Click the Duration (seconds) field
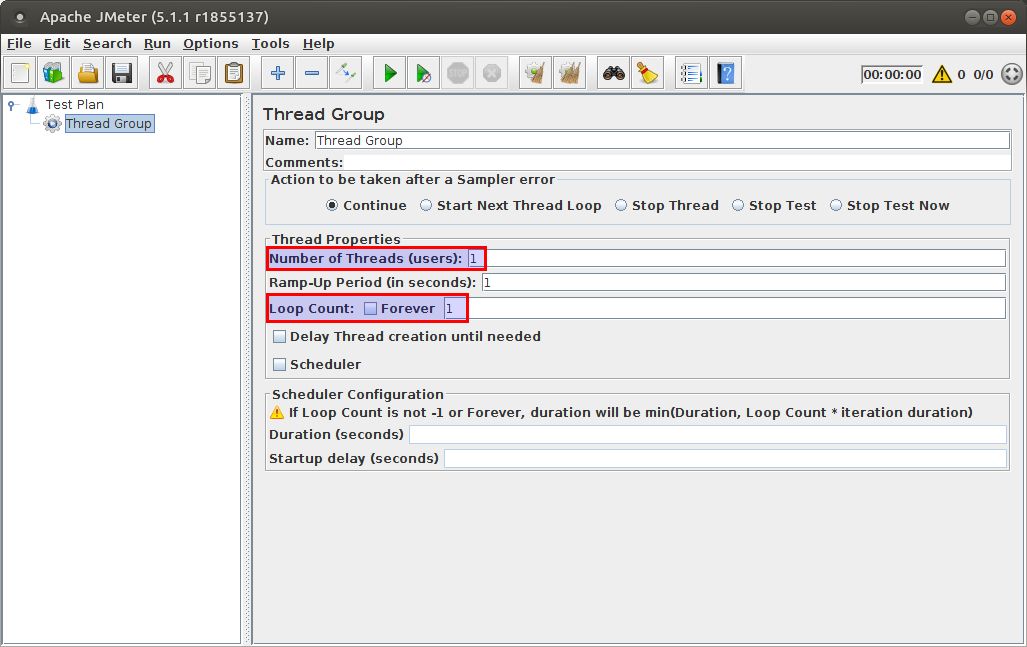Screen dimensions: 1027x647 pyautogui.click(x=708, y=435)
